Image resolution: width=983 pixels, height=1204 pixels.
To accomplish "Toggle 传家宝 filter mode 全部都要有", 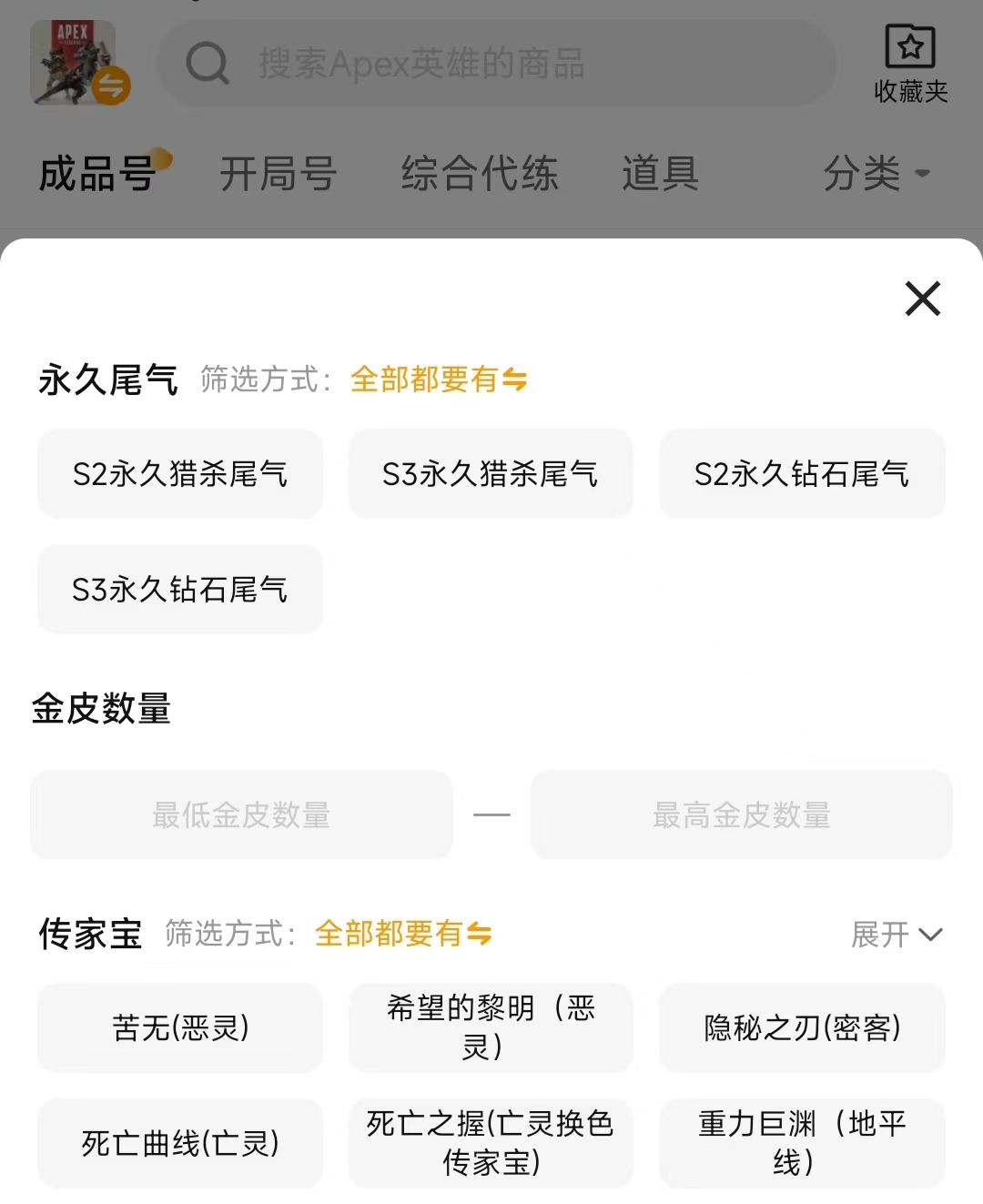I will tap(402, 934).
